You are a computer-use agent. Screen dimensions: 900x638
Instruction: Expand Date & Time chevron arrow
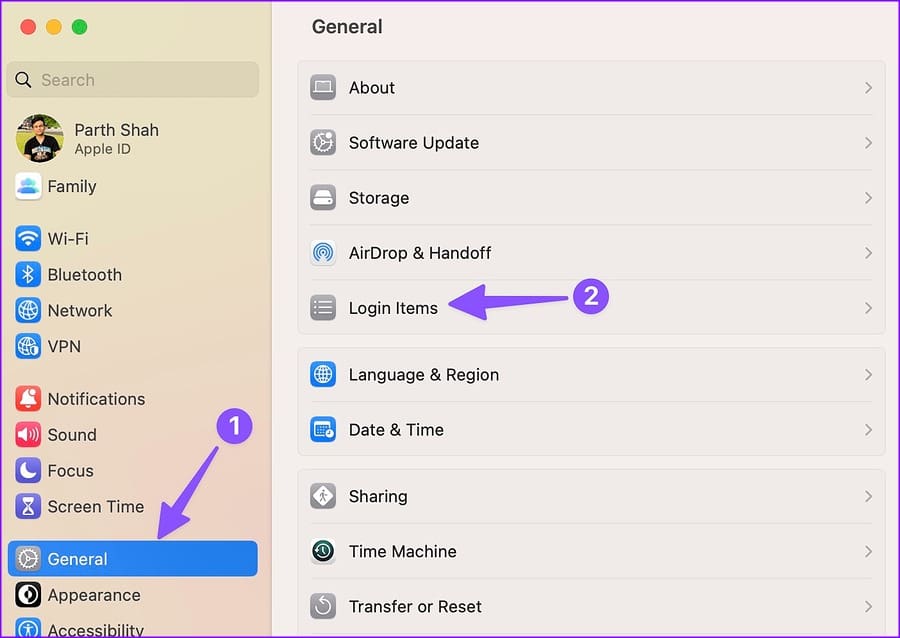pos(868,430)
